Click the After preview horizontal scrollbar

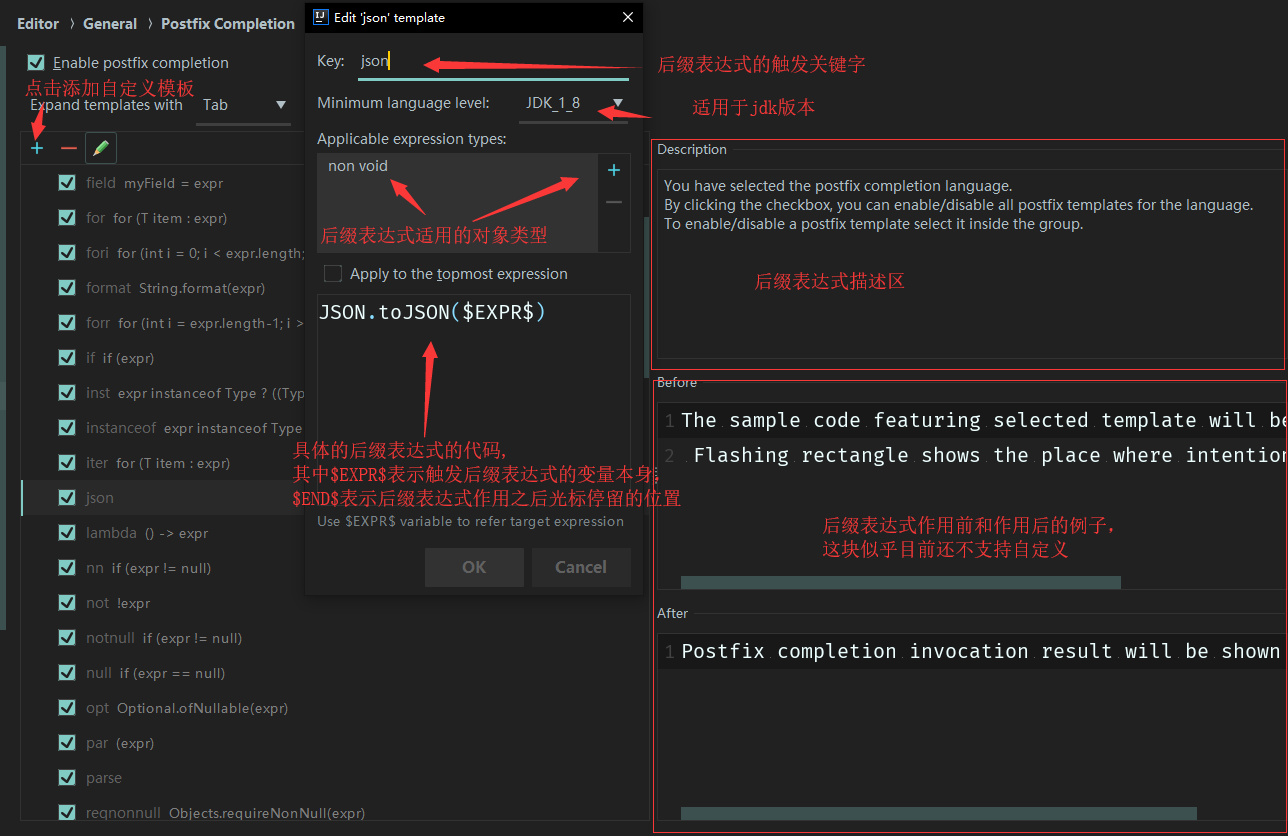point(938,813)
